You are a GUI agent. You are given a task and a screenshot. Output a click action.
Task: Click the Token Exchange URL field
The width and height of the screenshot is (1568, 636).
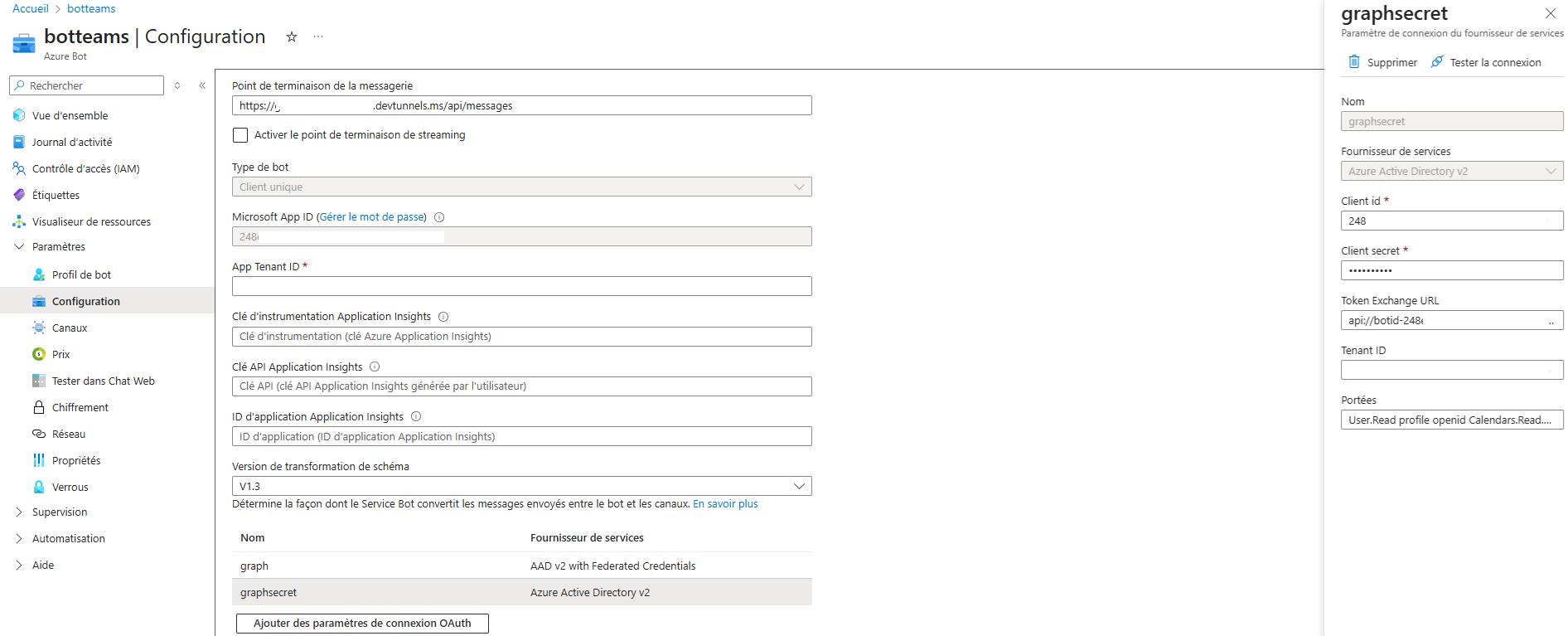(1452, 320)
